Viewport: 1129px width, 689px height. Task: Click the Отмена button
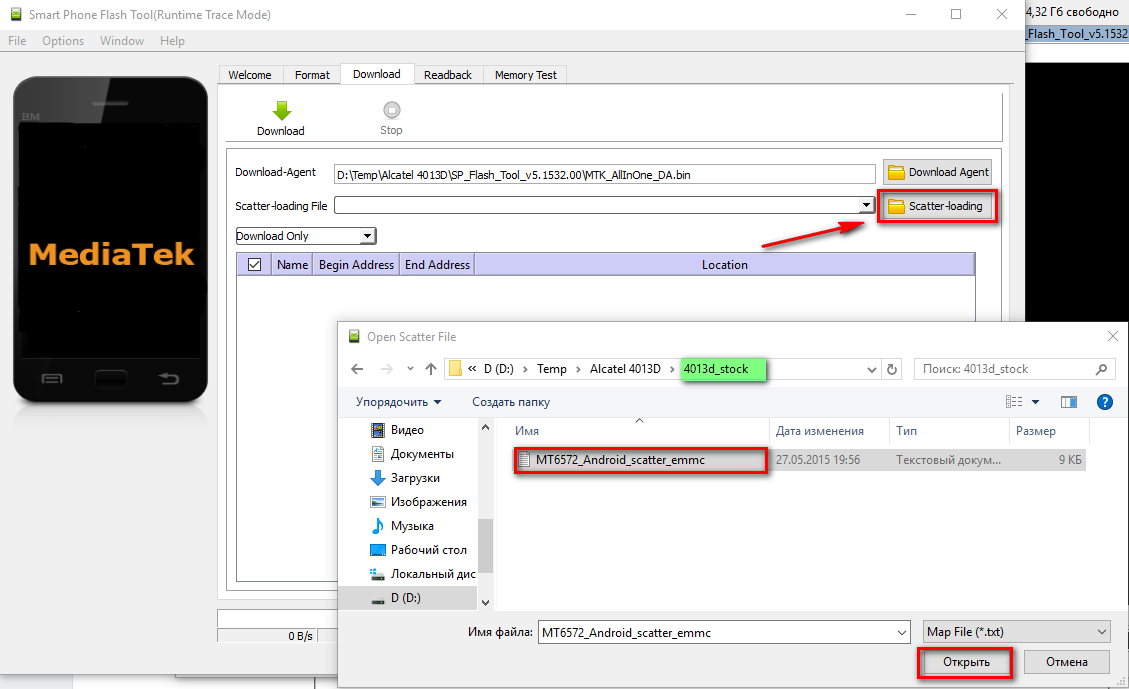pos(1066,662)
